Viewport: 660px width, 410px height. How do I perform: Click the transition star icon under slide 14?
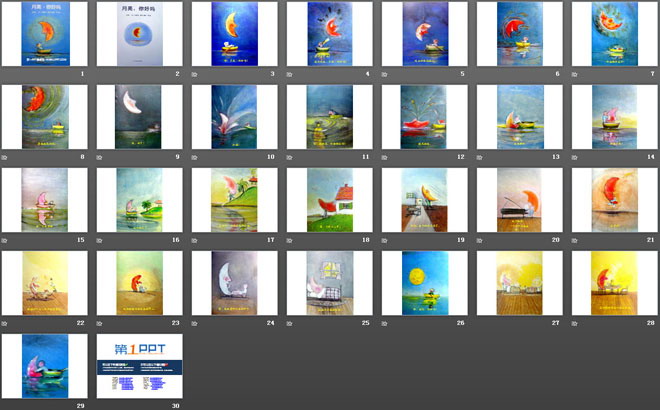click(x=575, y=157)
